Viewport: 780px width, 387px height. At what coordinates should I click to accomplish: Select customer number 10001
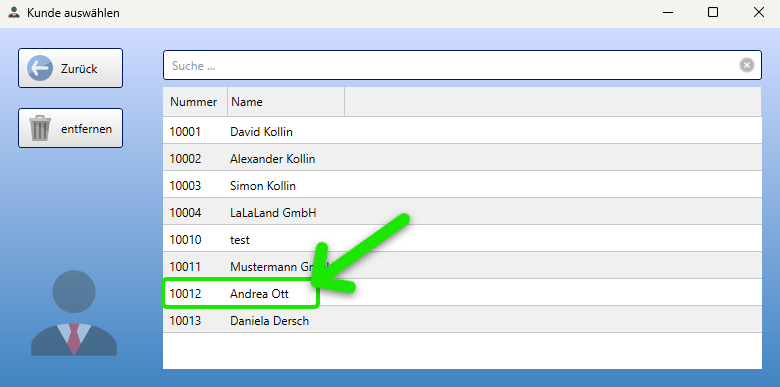tap(185, 132)
